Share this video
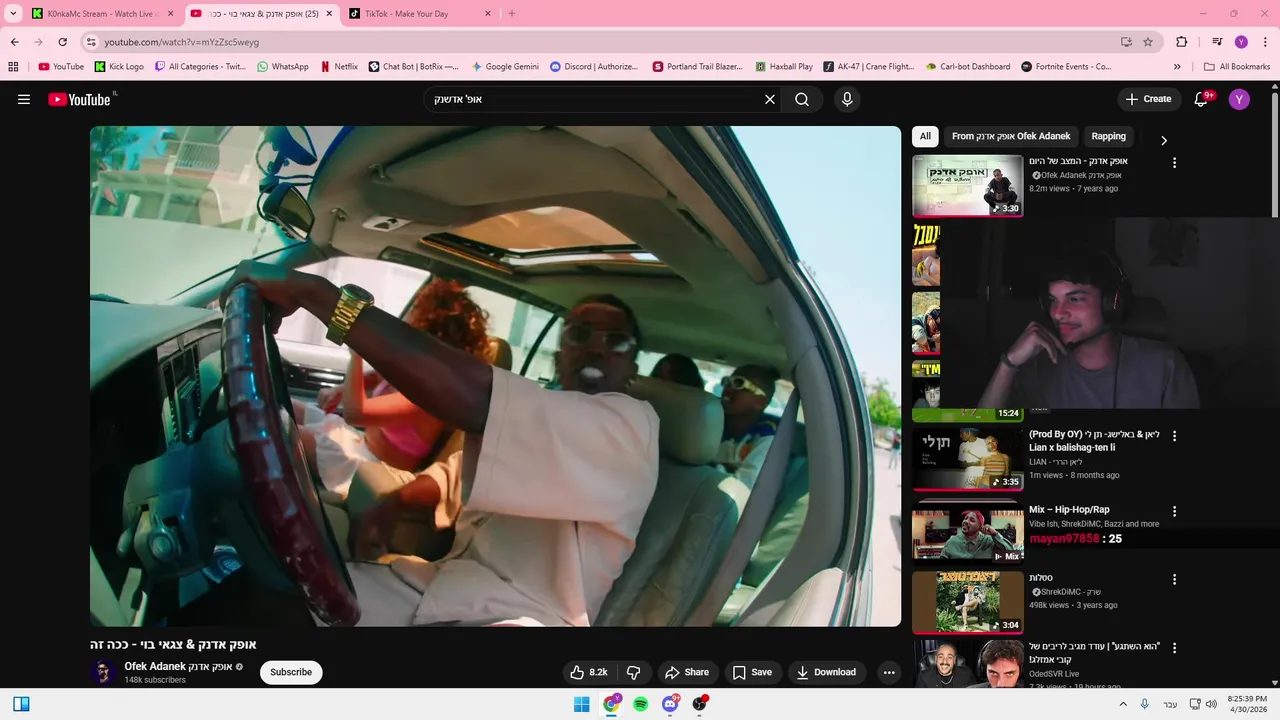1280x720 pixels. [688, 672]
